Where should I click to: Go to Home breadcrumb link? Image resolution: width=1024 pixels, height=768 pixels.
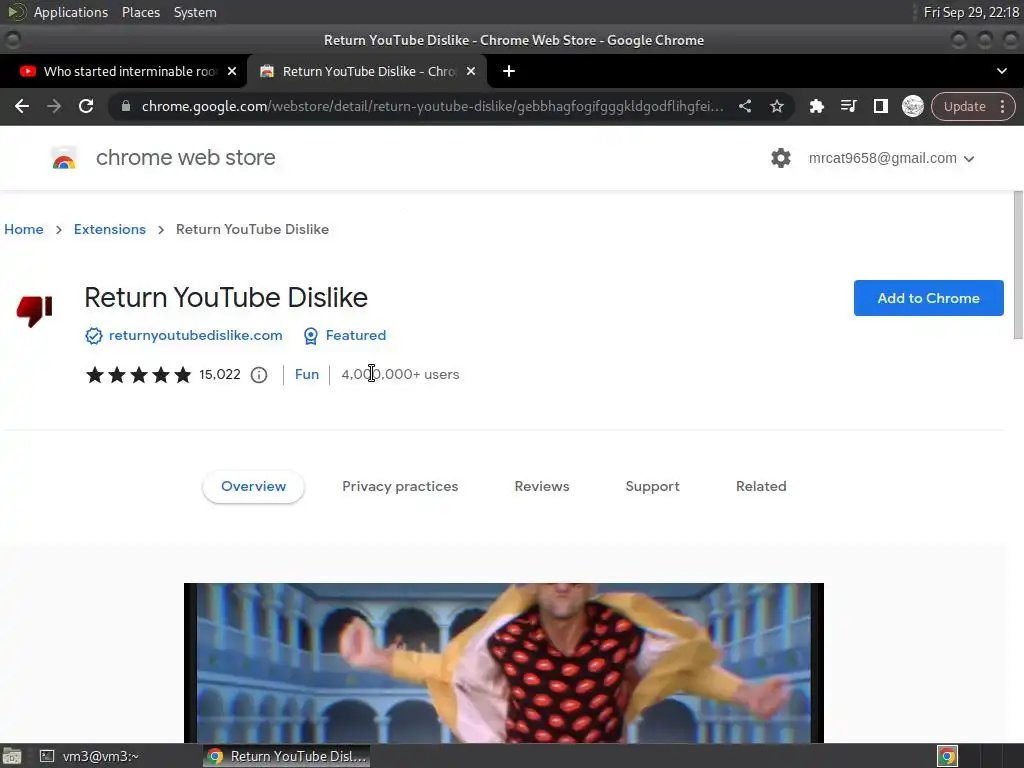point(24,229)
